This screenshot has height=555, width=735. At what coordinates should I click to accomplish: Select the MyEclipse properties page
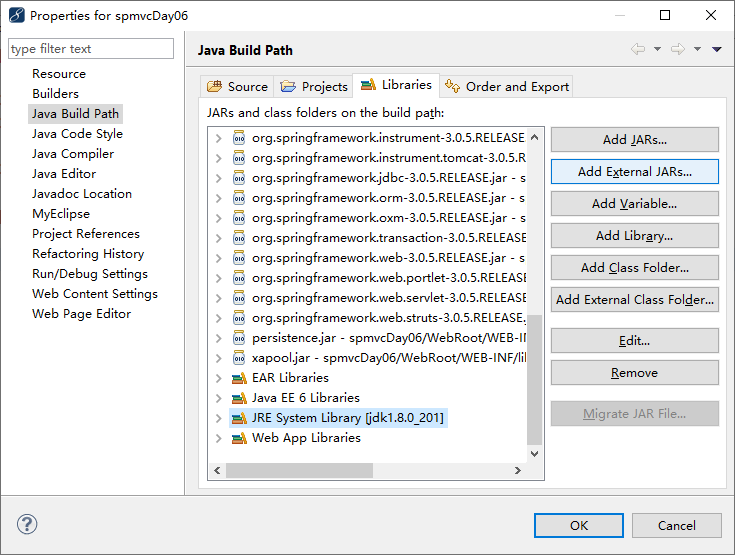(61, 214)
